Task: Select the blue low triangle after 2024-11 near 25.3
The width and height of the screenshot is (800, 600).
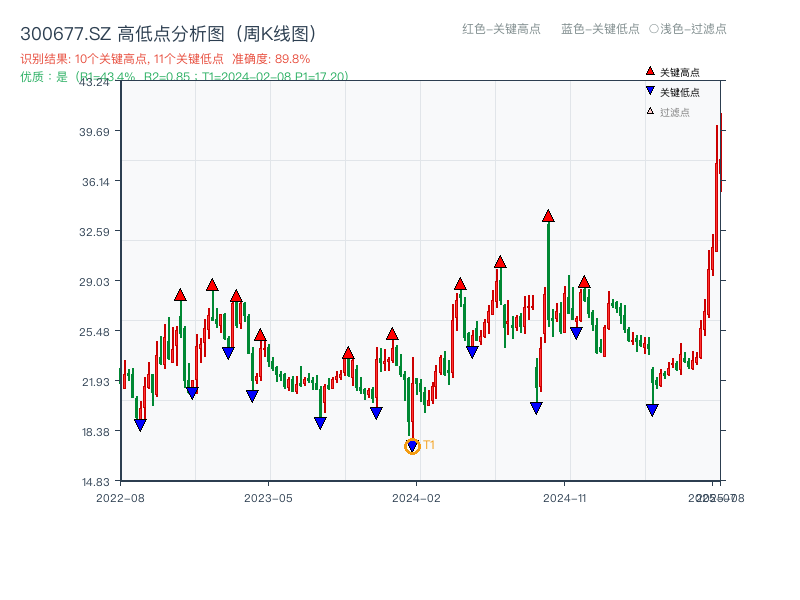Action: click(576, 334)
